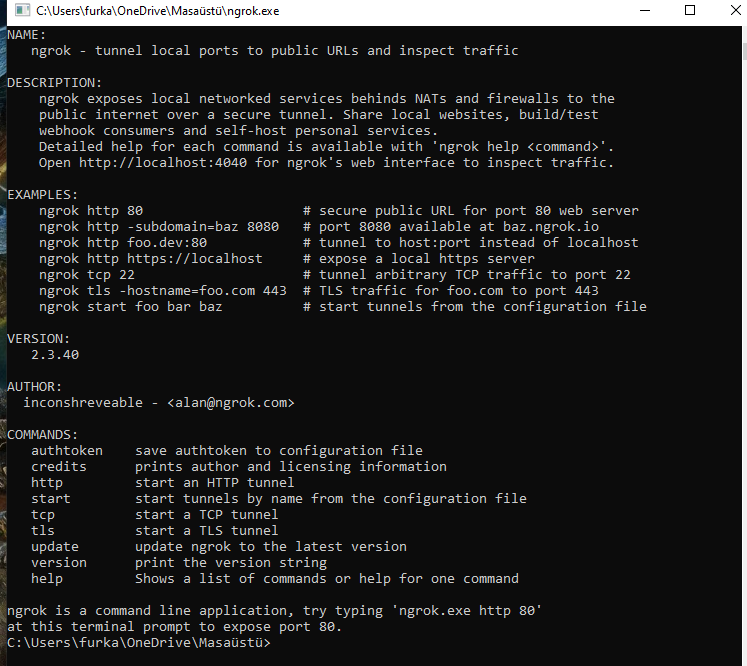The width and height of the screenshot is (747, 666).
Task: Click description 'start an HTTP tunnel'
Action: point(215,483)
